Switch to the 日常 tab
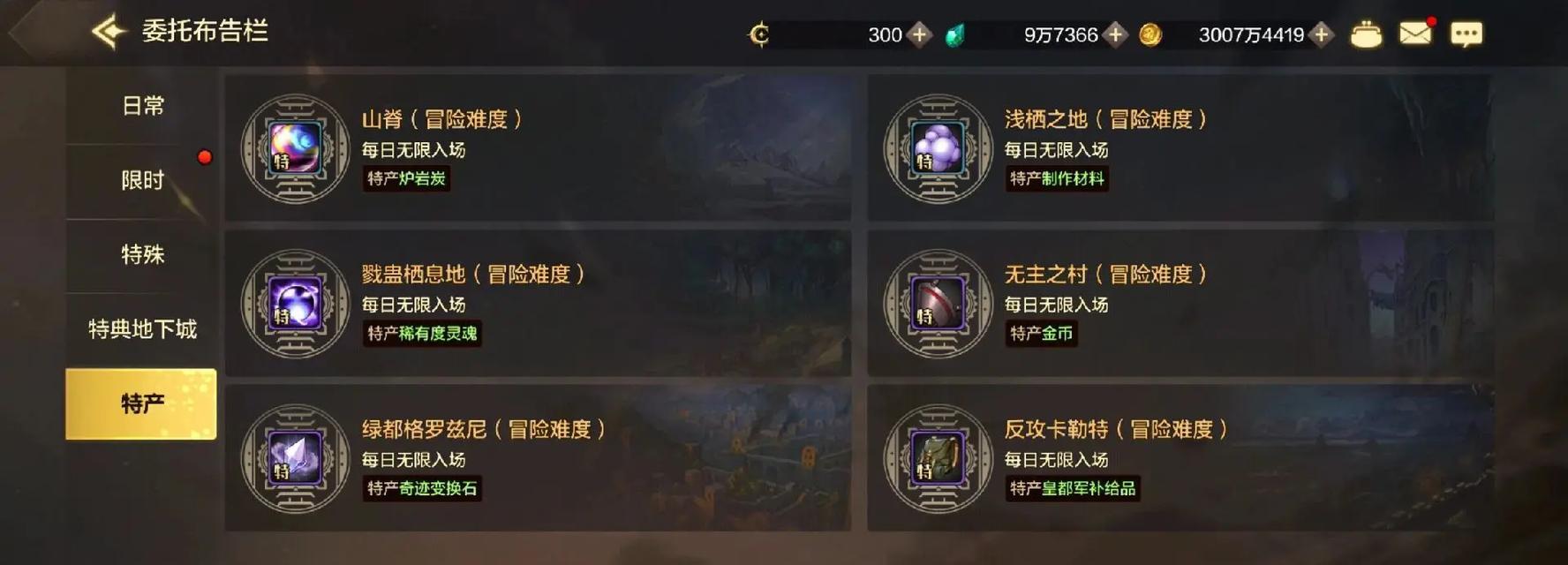This screenshot has width=1568, height=565. coord(142,107)
